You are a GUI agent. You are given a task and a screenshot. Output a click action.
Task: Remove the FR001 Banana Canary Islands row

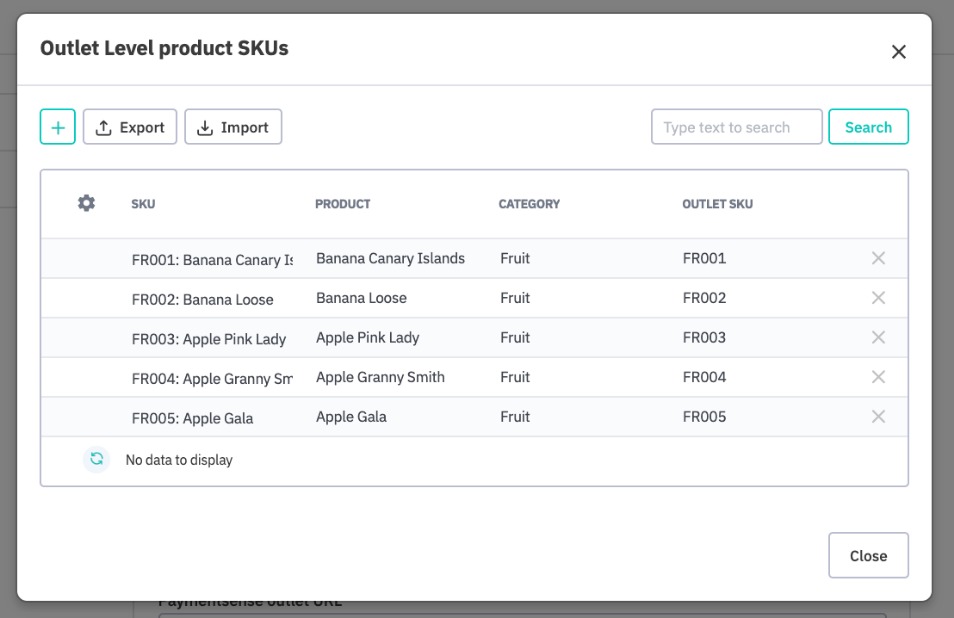point(878,258)
